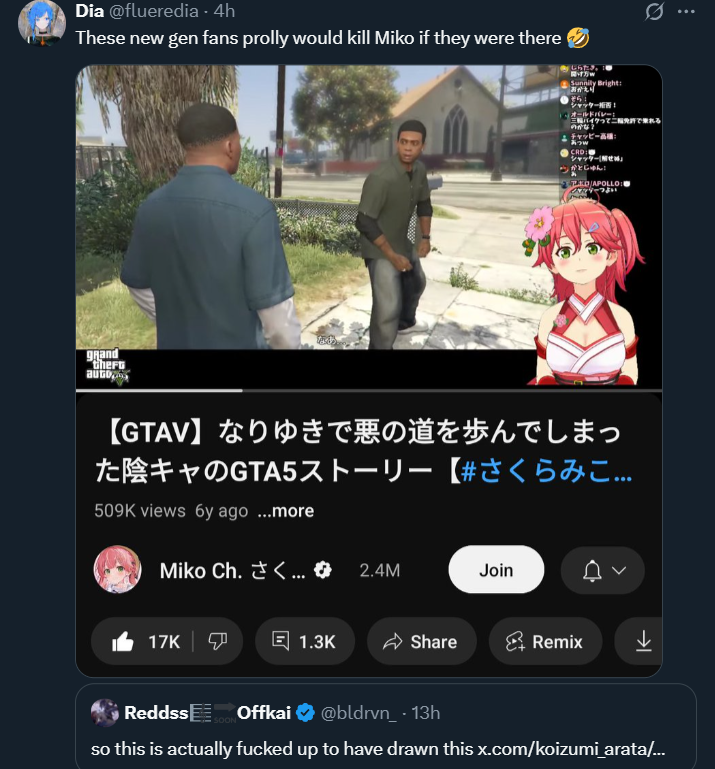This screenshot has width=715, height=769.
Task: Open @flueredia profile handle
Action: point(153,11)
